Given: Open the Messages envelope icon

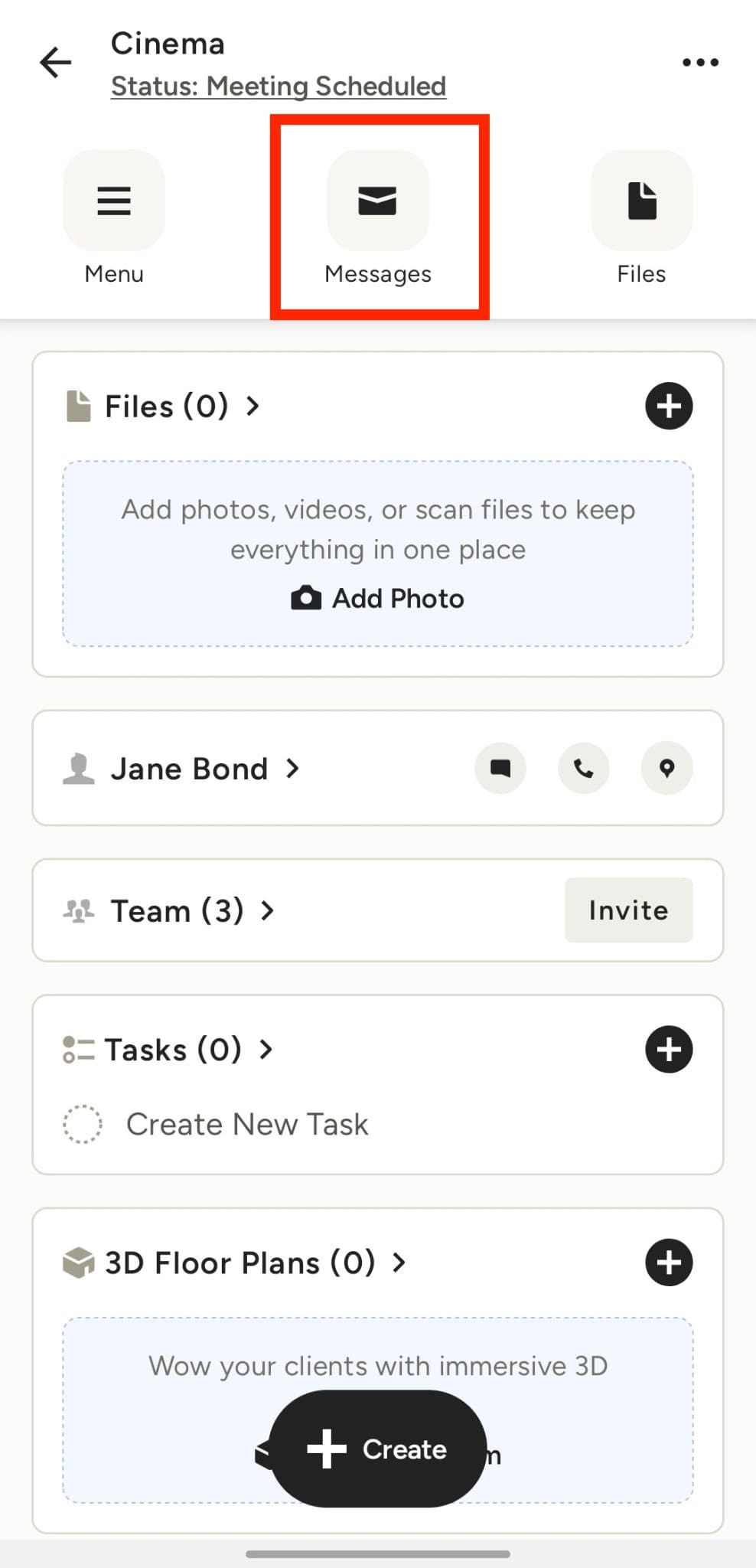Looking at the screenshot, I should point(378,201).
